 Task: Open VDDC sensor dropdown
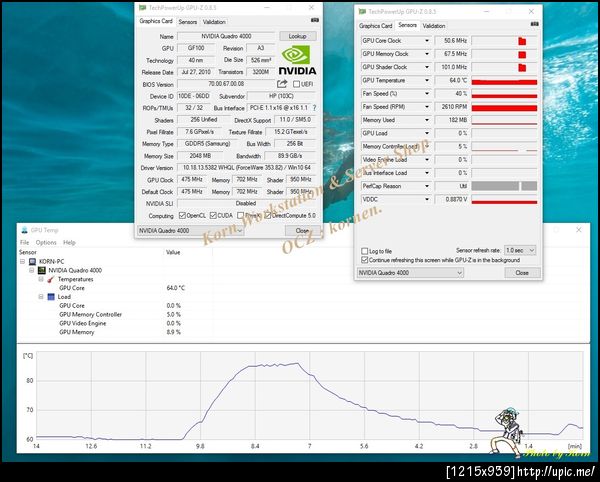427,199
